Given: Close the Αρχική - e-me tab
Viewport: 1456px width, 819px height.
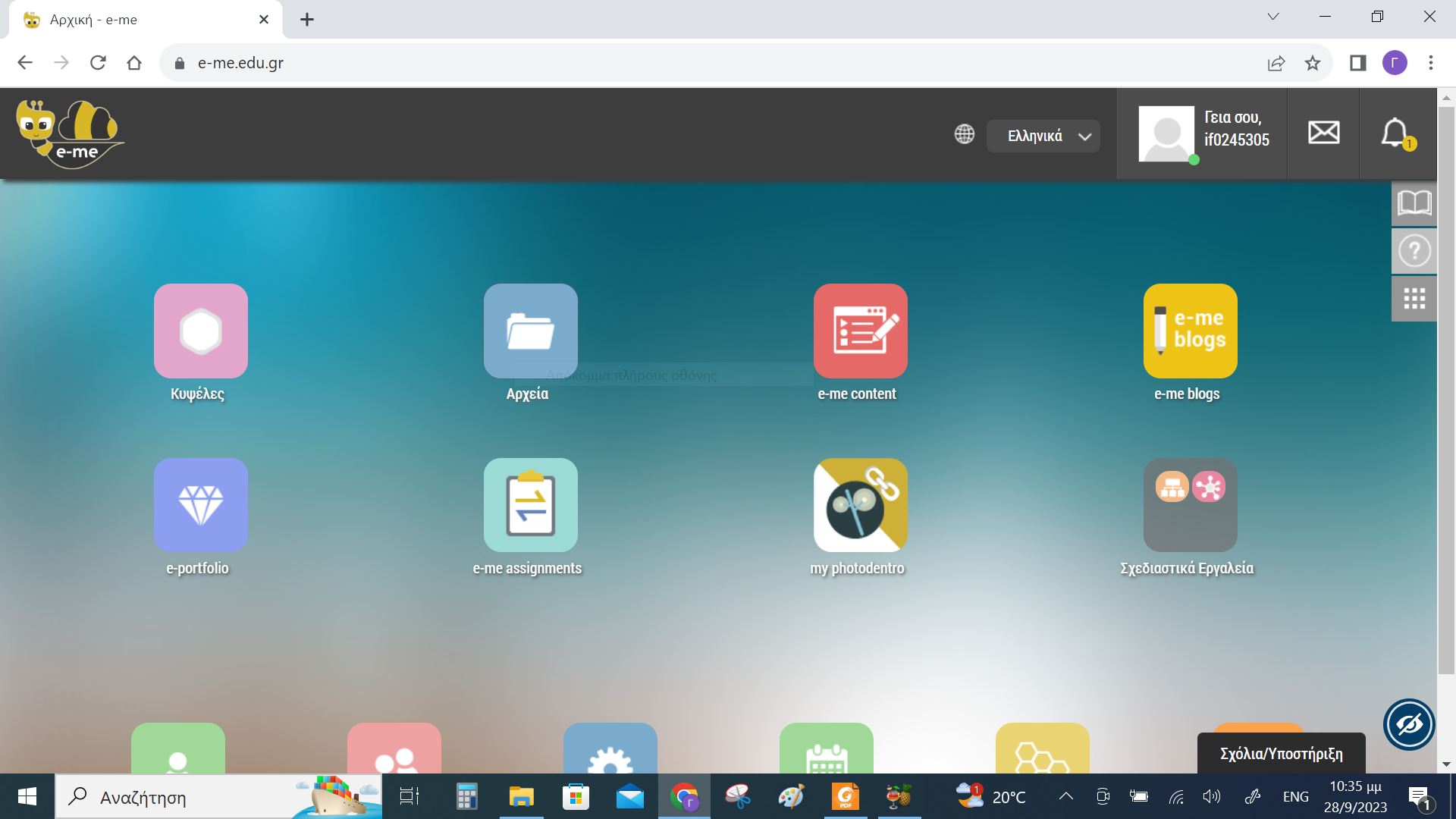Looking at the screenshot, I should [264, 20].
